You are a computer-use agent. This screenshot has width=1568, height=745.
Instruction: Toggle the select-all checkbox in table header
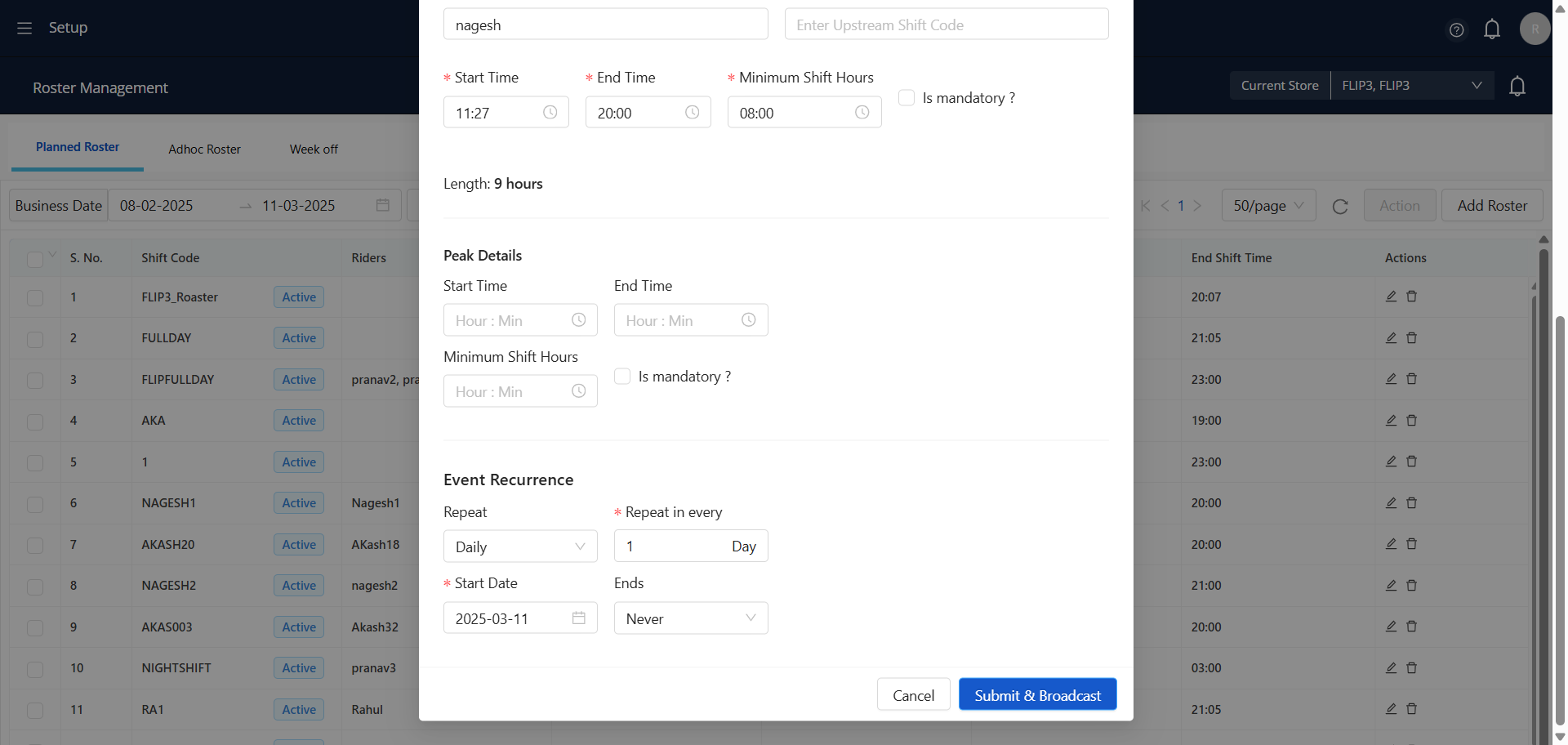35,259
